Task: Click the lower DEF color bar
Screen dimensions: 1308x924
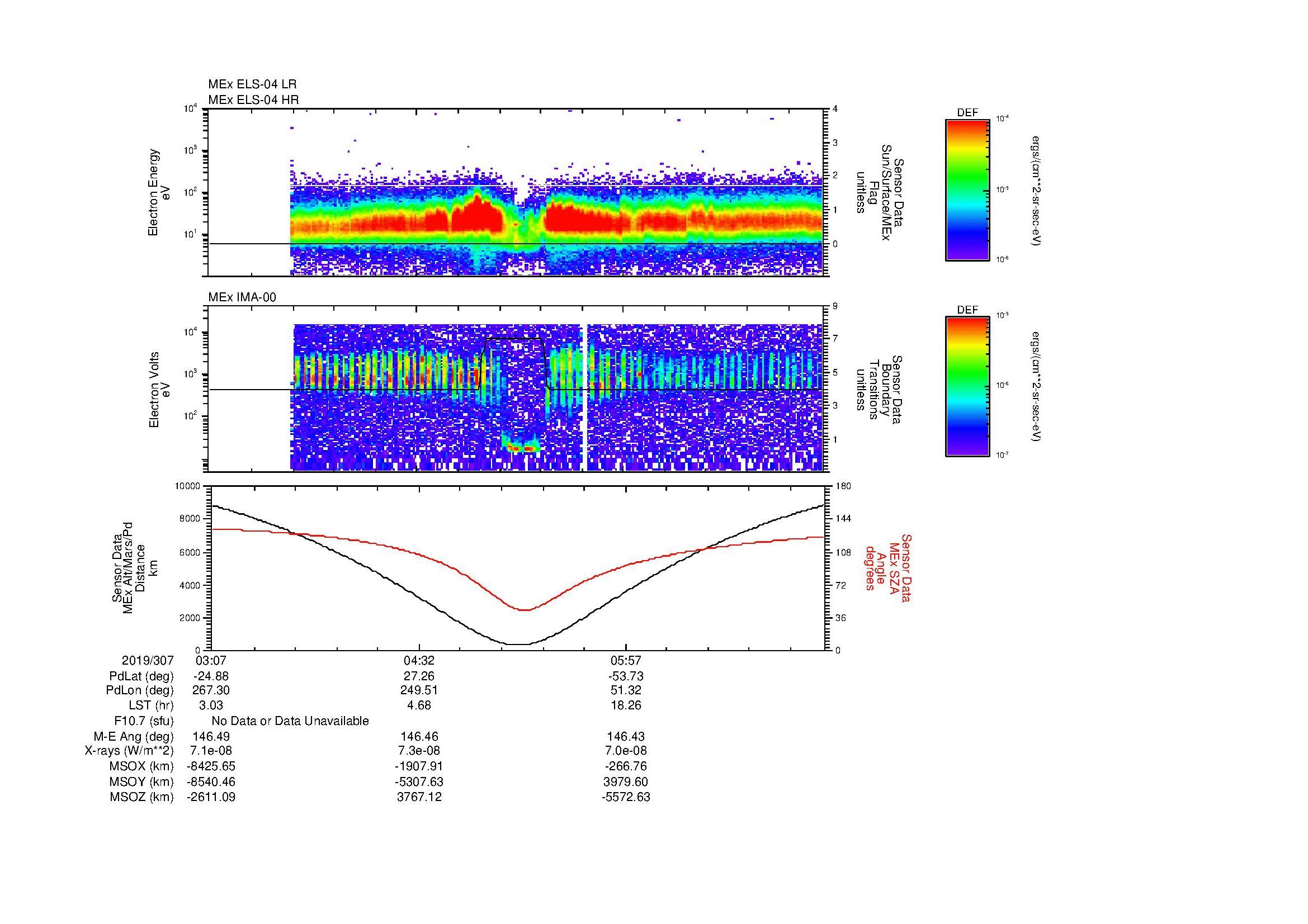Action: coord(967,387)
